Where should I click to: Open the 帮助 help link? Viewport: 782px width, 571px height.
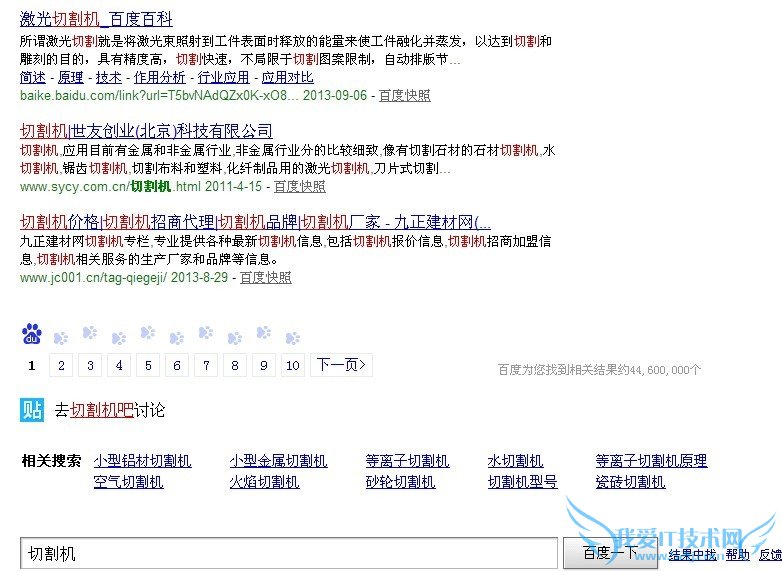pos(738,555)
